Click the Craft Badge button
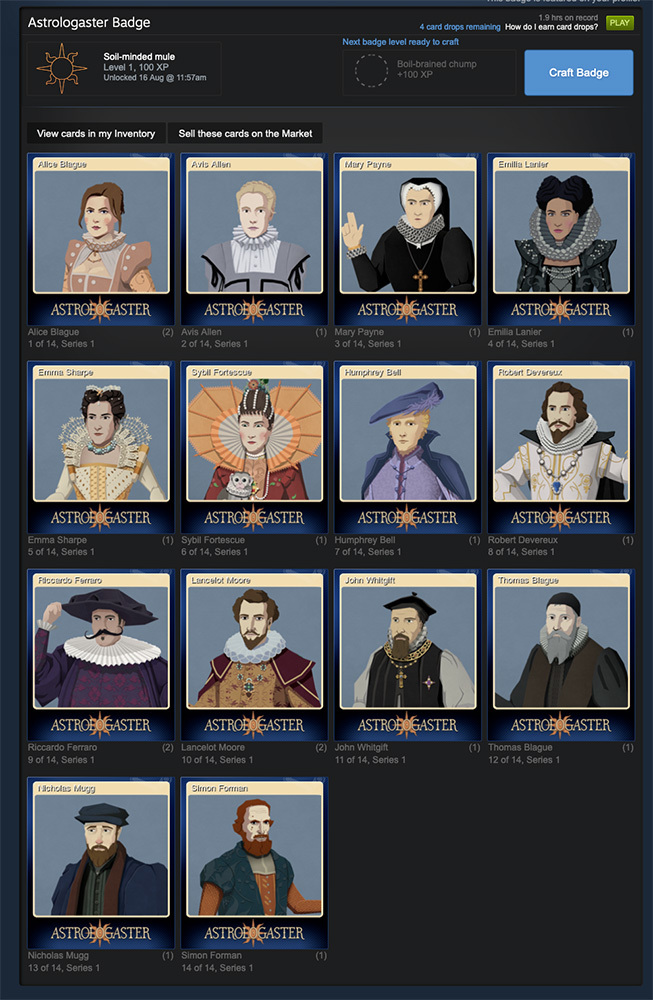This screenshot has height=1000, width=653. point(578,73)
